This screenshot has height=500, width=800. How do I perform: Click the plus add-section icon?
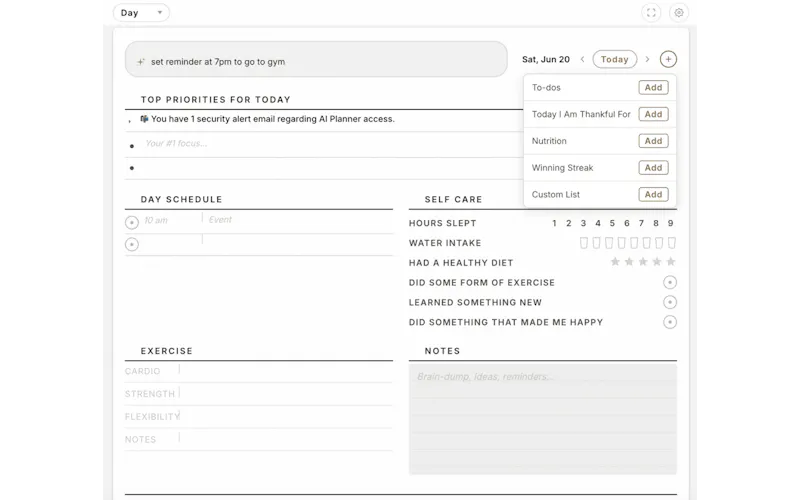668,59
